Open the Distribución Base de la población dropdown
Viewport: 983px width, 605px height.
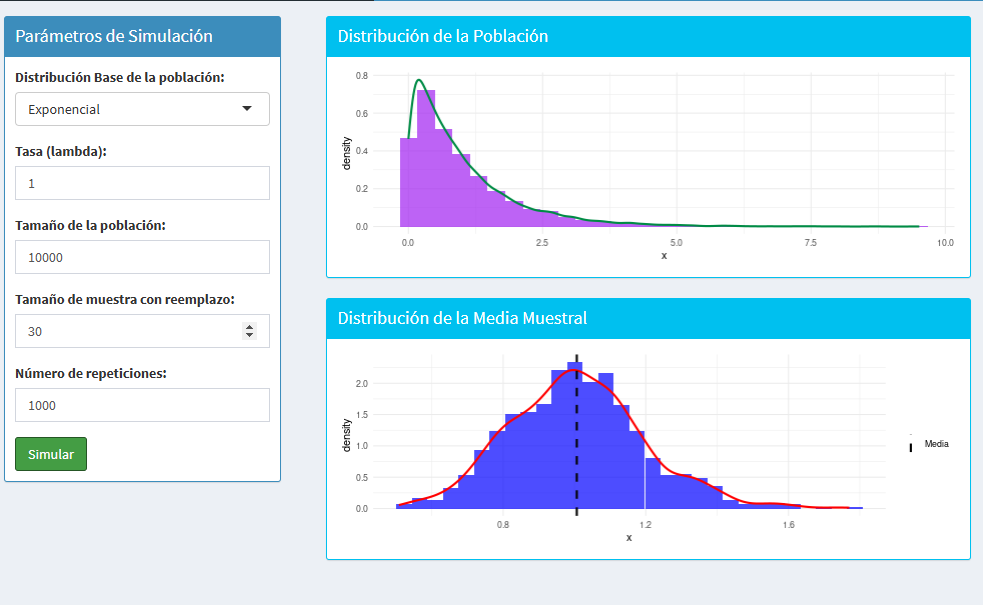coord(142,109)
